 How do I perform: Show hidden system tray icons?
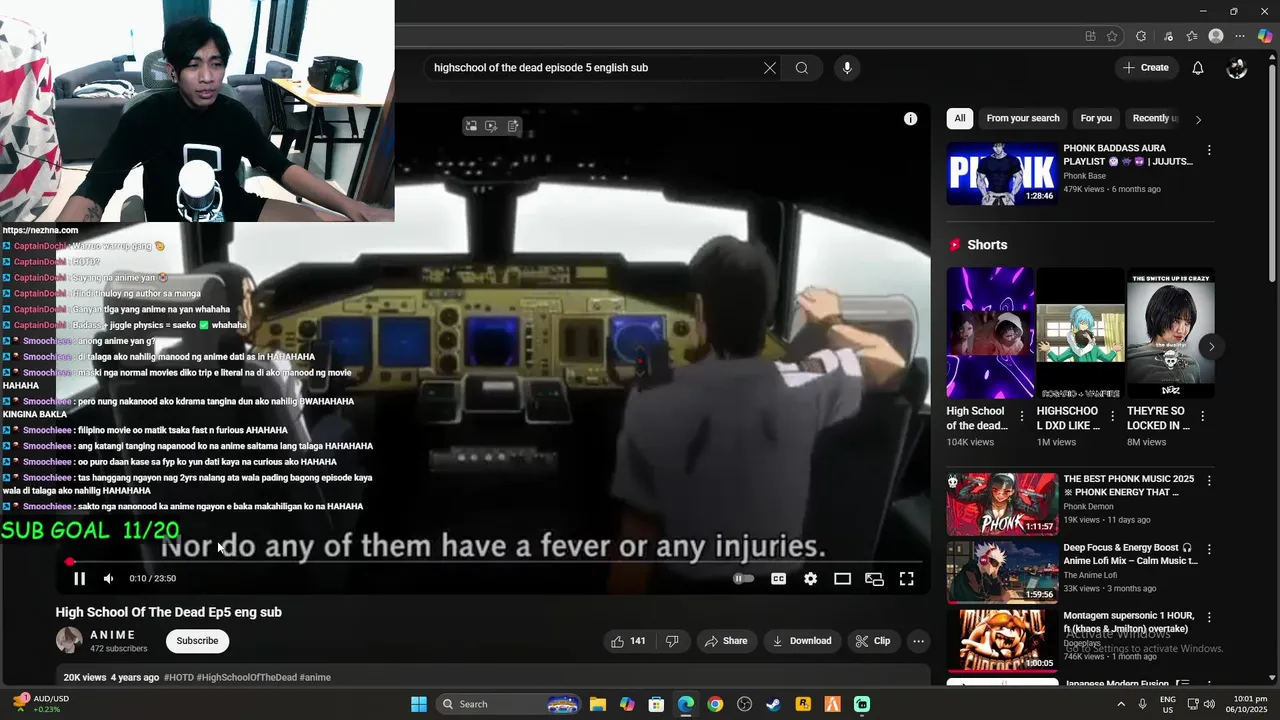pyautogui.click(x=1119, y=704)
